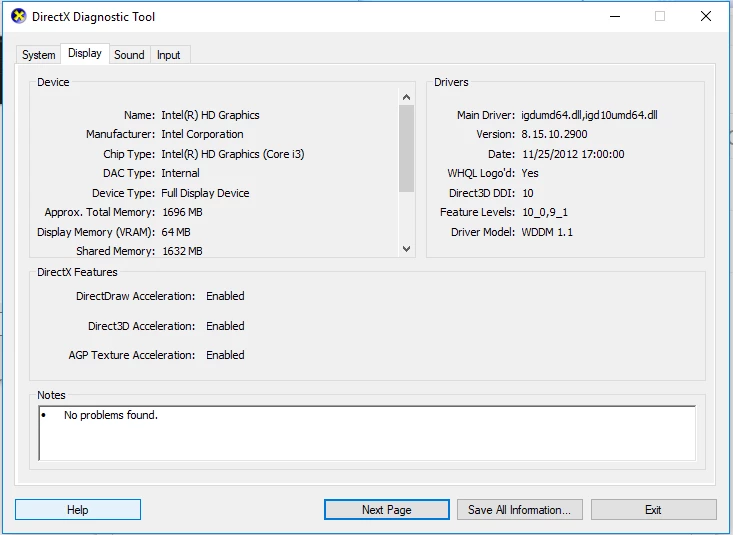Click the Next Page button
Screen dimensions: 733x535
387,510
